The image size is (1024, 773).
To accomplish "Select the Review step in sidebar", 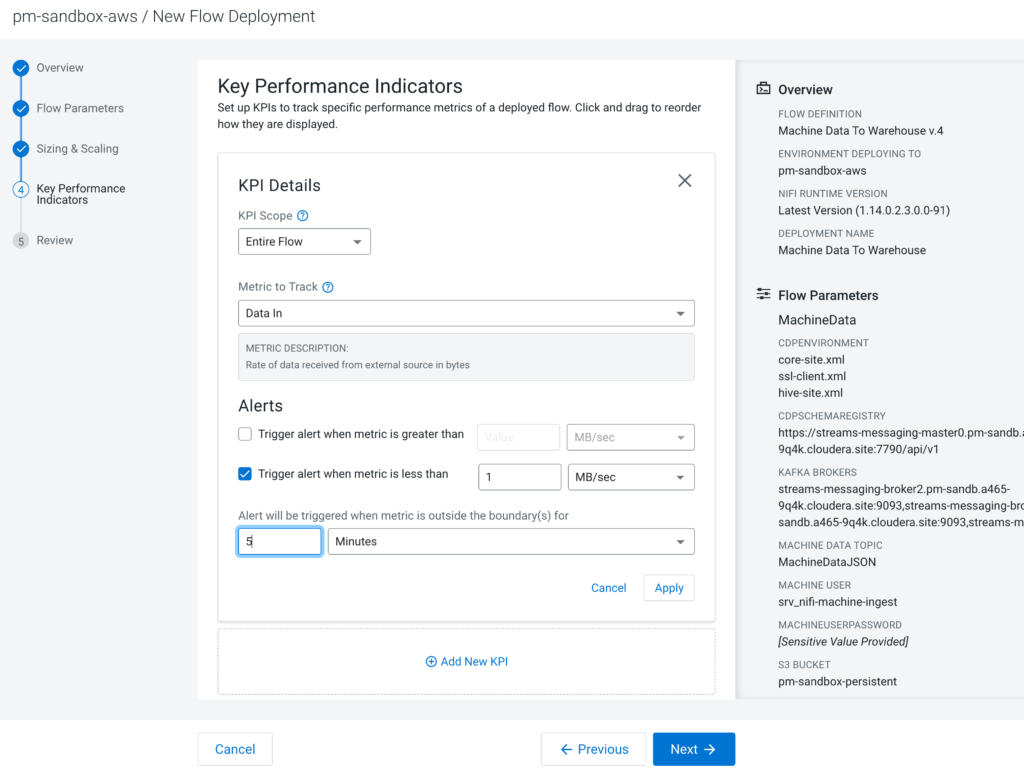I will (55, 241).
